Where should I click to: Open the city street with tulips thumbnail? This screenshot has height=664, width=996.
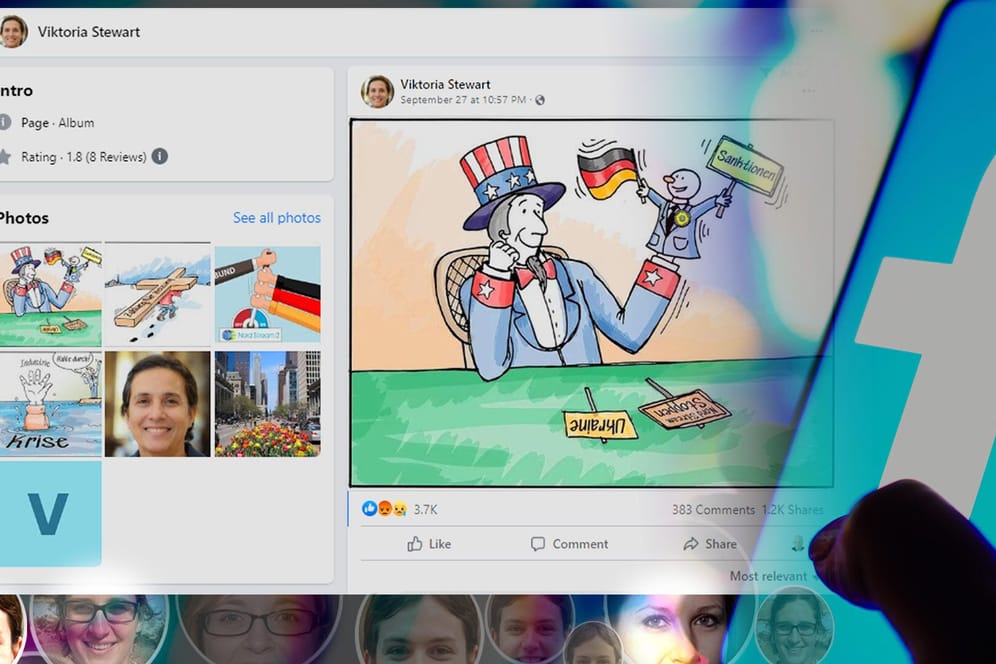[x=267, y=404]
